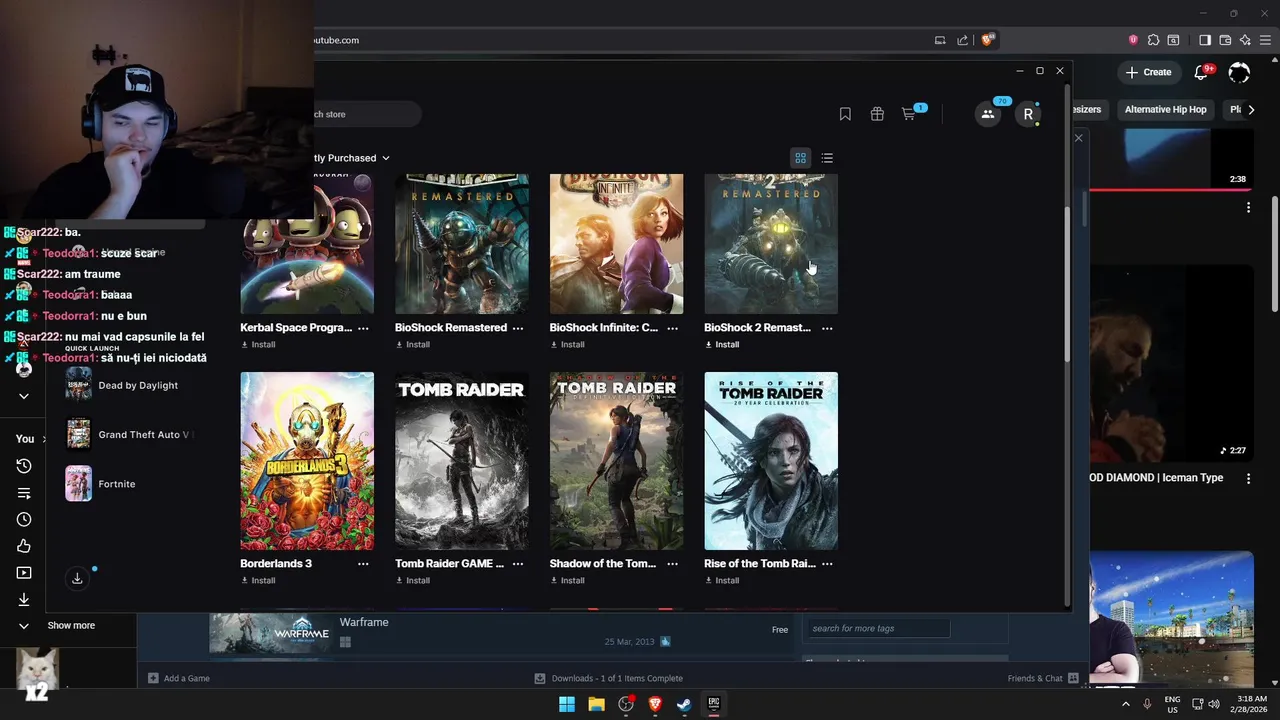Toggle Brave sidebar panel icon
Screen dimensions: 1280x720
pos(1205,40)
